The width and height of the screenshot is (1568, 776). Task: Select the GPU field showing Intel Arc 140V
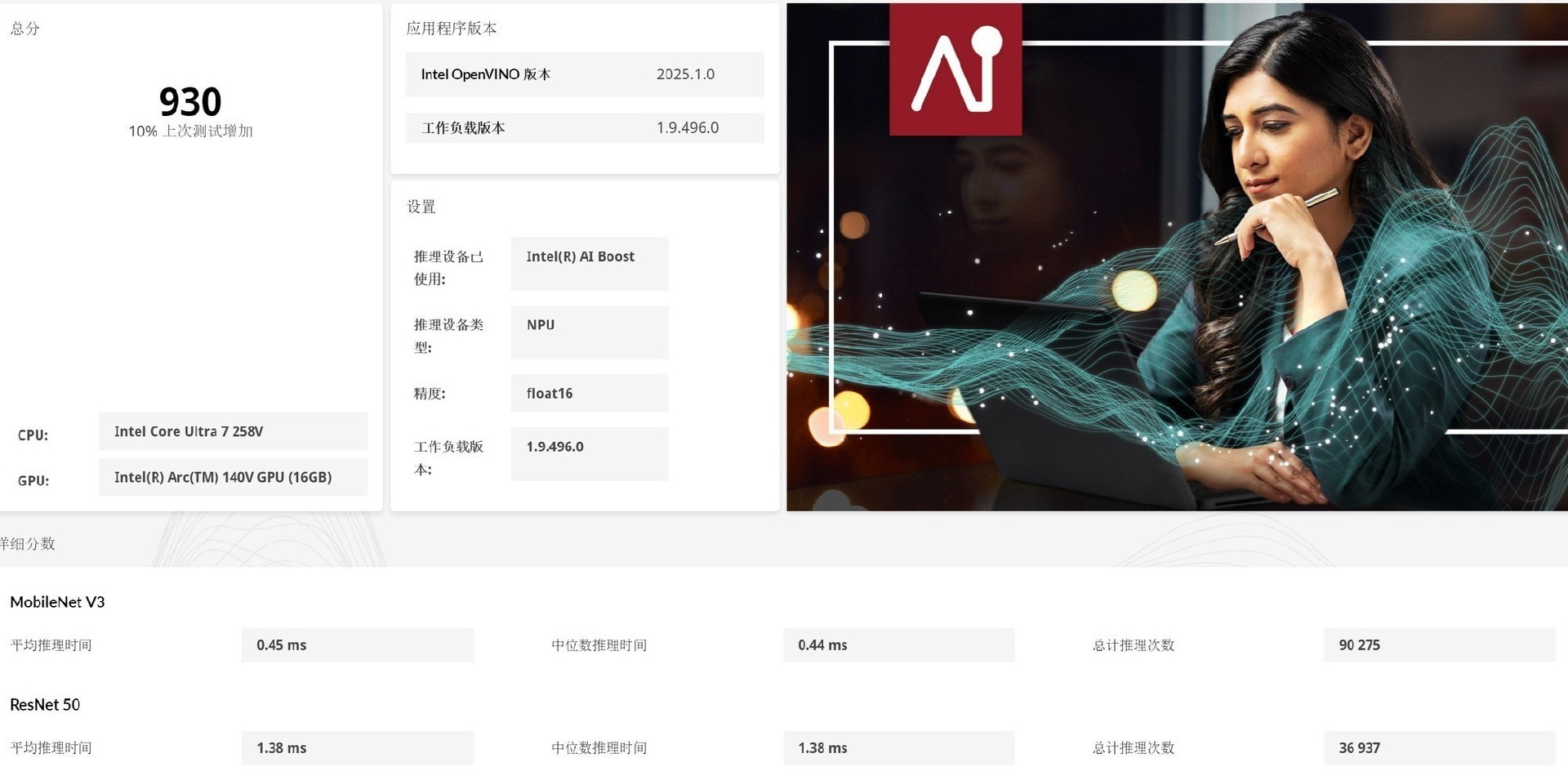click(233, 477)
